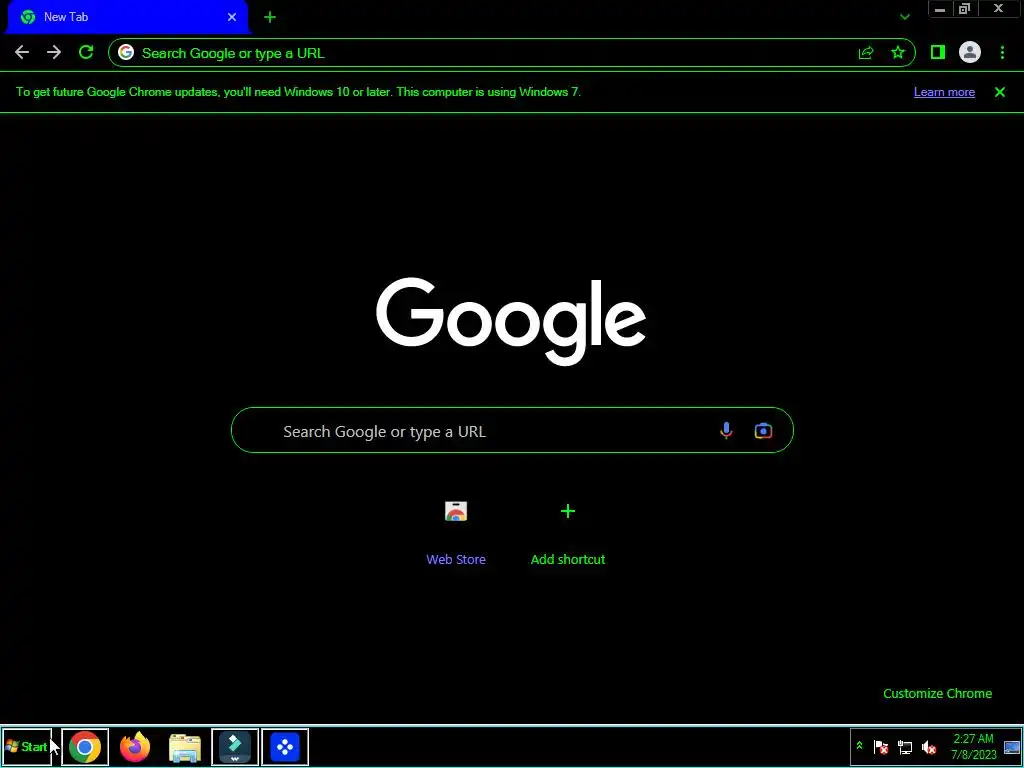Open File Explorer from the taskbar
Screen dimensions: 1024x768
[185, 748]
